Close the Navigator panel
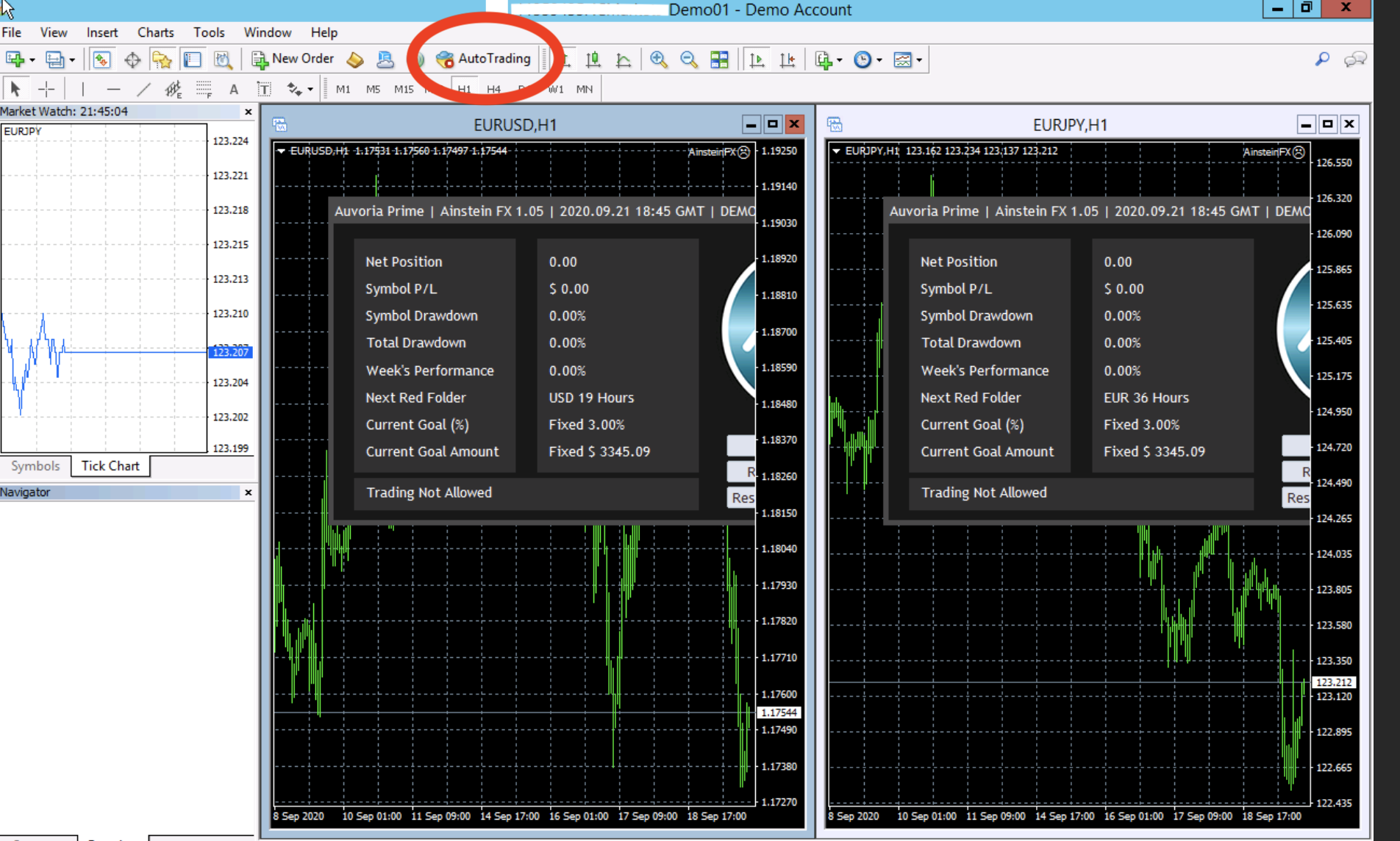The height and width of the screenshot is (841, 1400). click(249, 493)
